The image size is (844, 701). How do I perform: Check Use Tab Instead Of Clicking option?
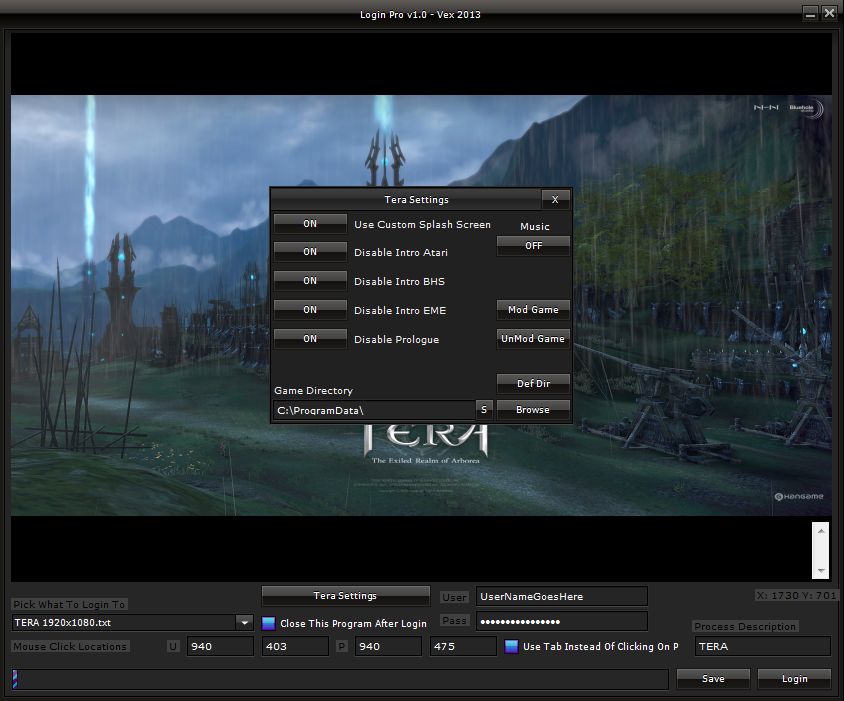(x=511, y=647)
